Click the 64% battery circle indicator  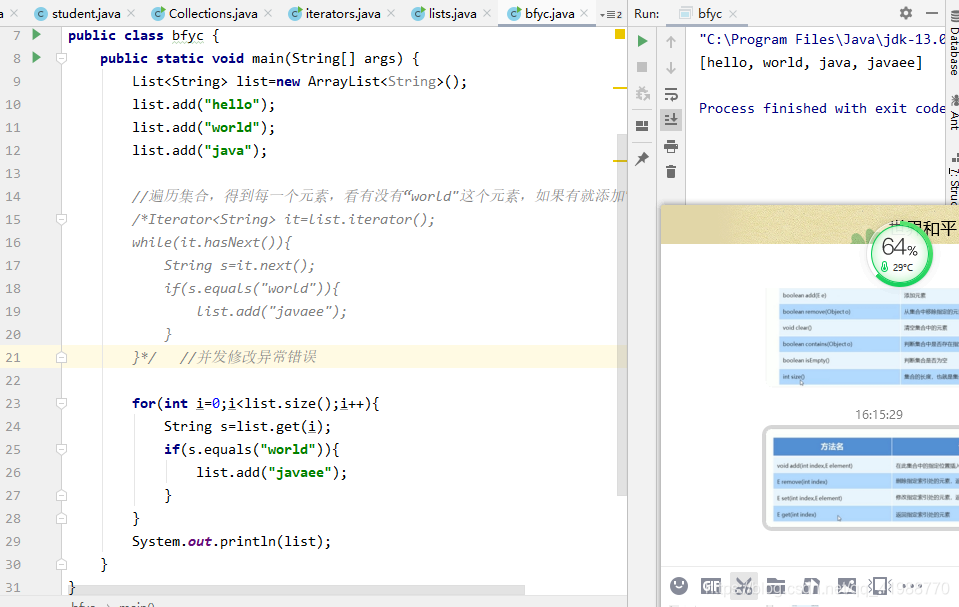coord(900,255)
